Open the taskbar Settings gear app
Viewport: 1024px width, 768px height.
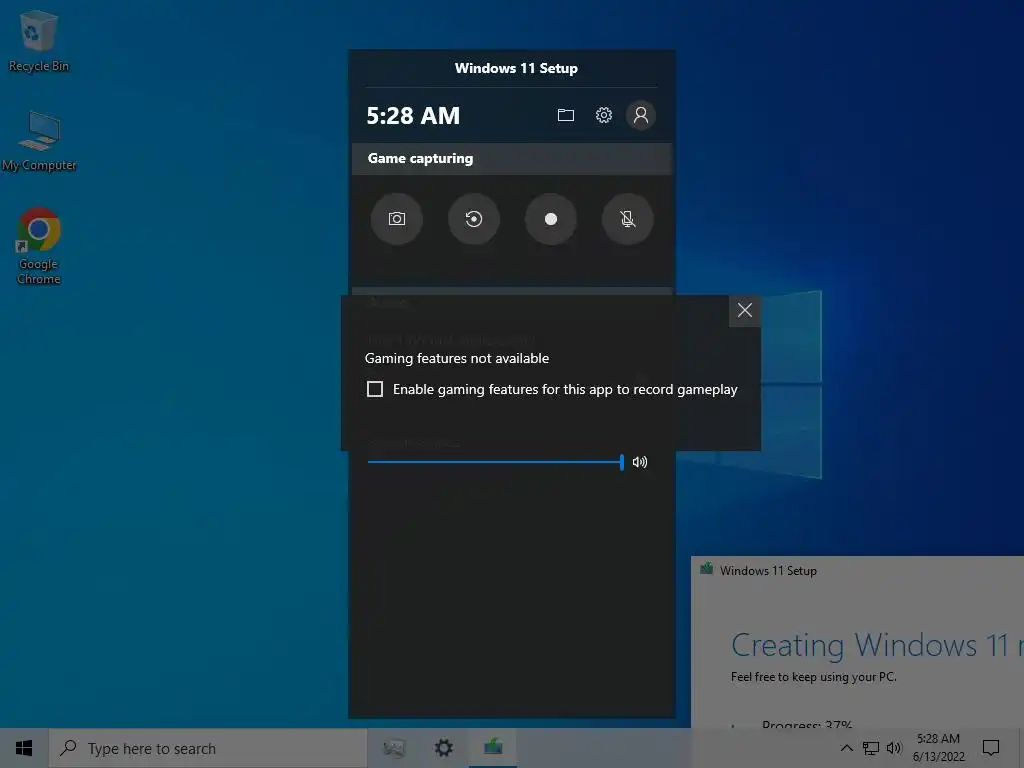(x=443, y=748)
